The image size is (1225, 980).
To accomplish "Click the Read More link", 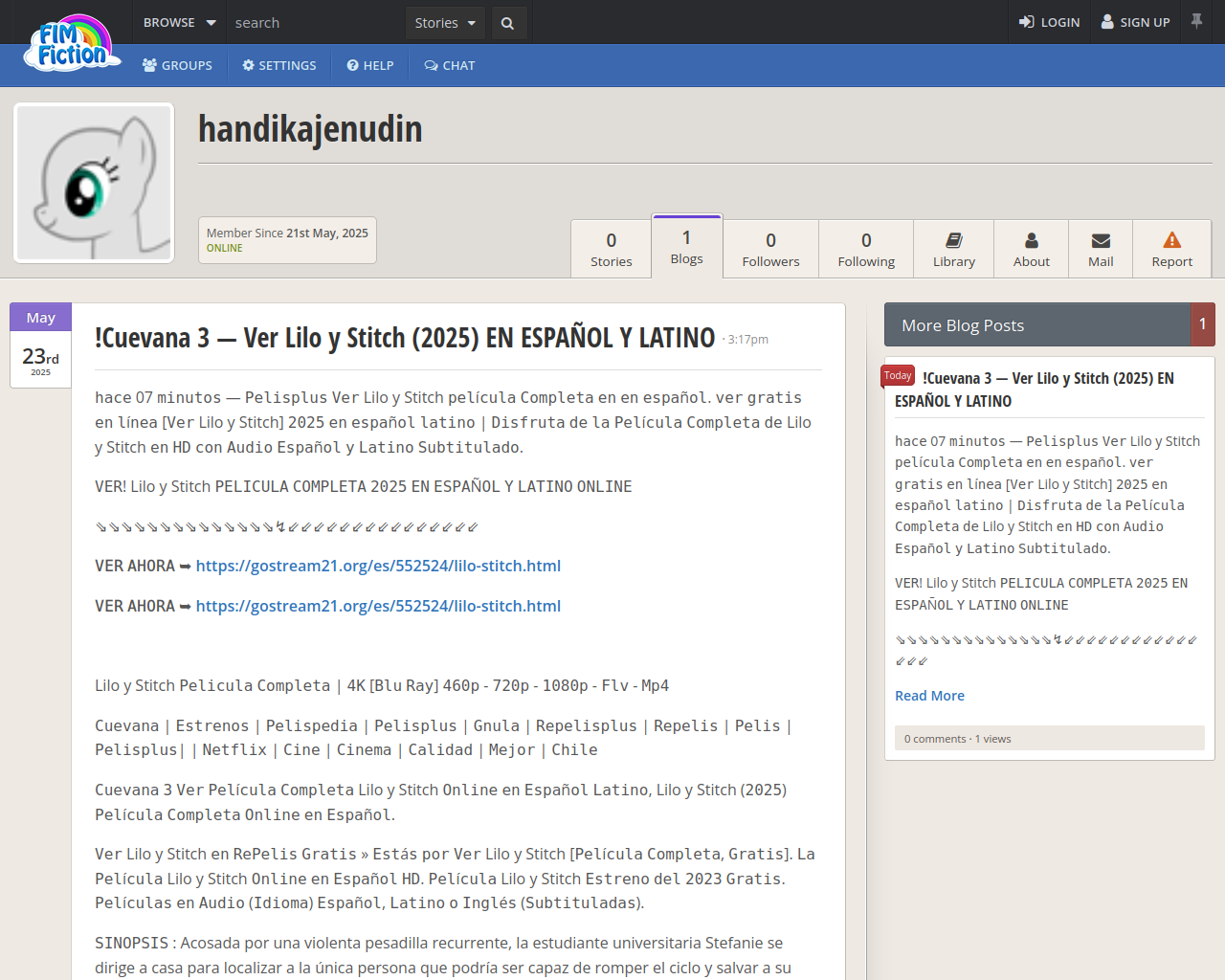I will [x=929, y=696].
